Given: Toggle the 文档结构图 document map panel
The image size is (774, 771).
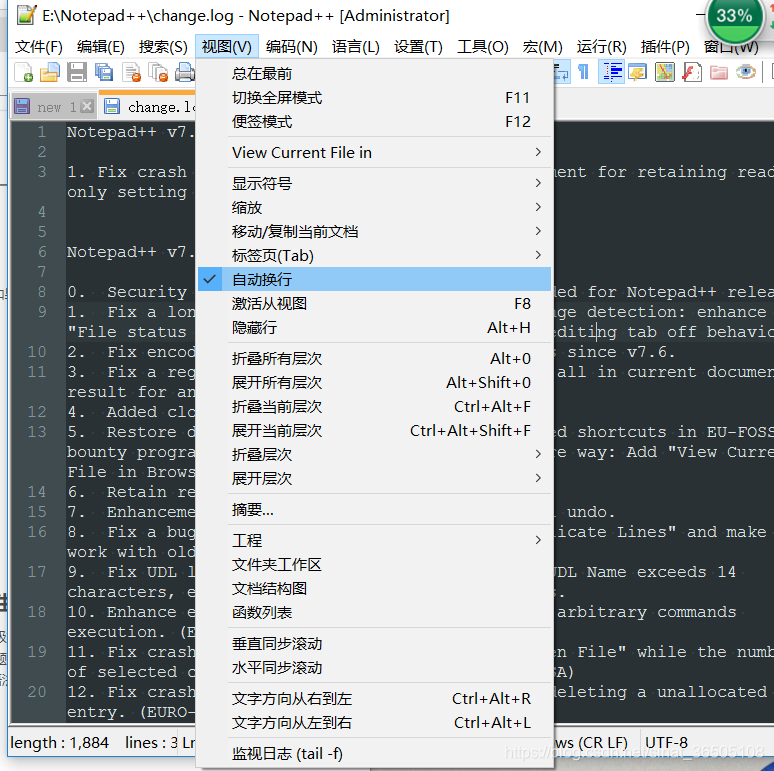Looking at the screenshot, I should click(x=374, y=588).
